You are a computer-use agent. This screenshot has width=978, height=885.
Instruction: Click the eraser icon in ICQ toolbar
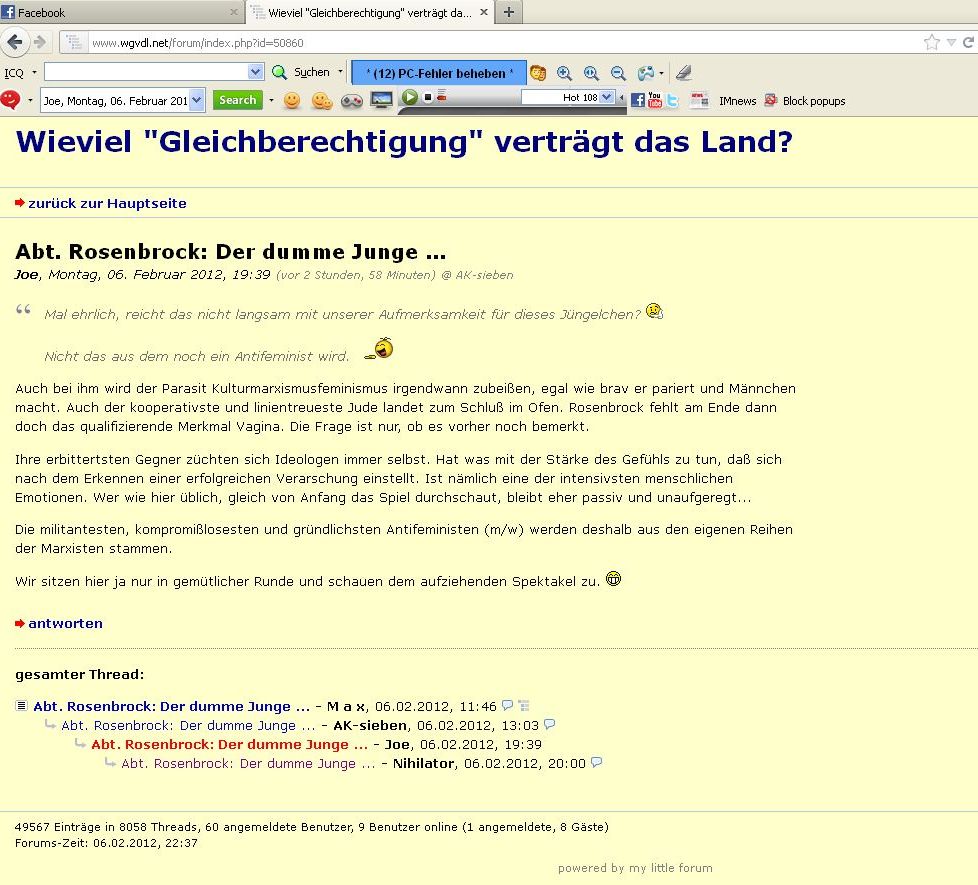pos(683,72)
